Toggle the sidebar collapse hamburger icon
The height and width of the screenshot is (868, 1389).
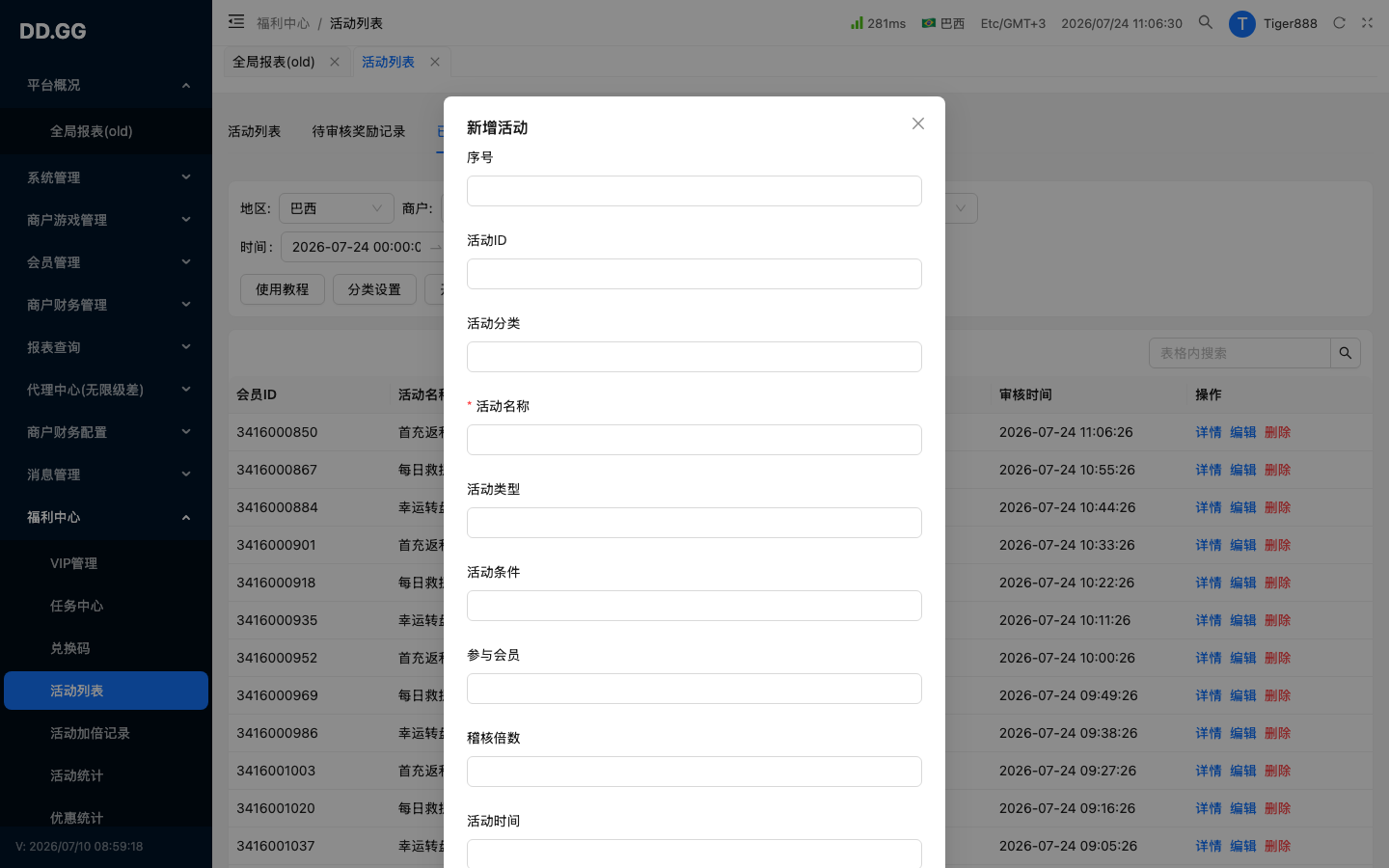click(x=236, y=21)
